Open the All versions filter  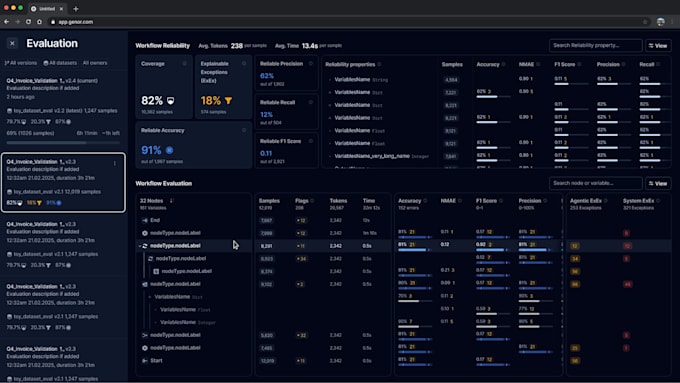point(20,63)
